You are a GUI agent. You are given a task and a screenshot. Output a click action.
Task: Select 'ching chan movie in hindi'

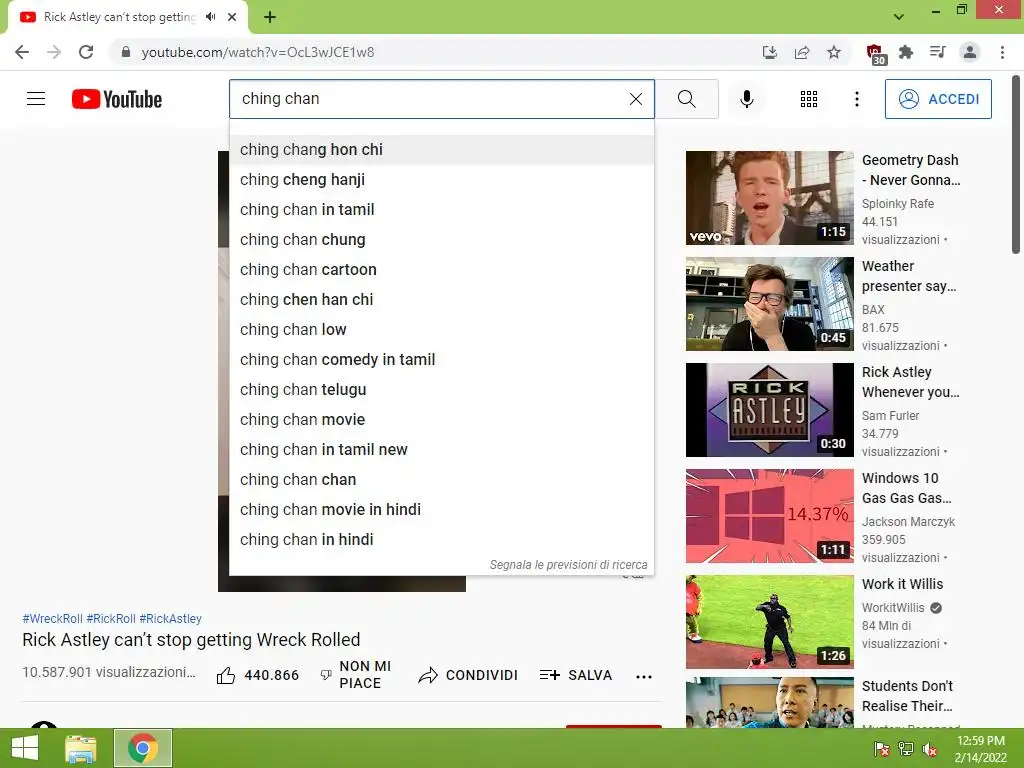click(441, 510)
